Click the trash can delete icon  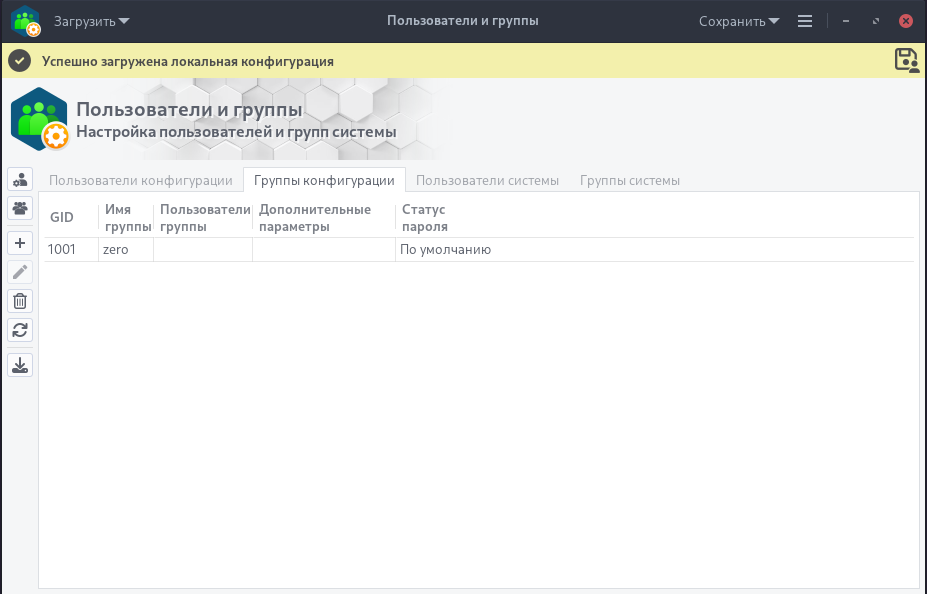pos(20,300)
